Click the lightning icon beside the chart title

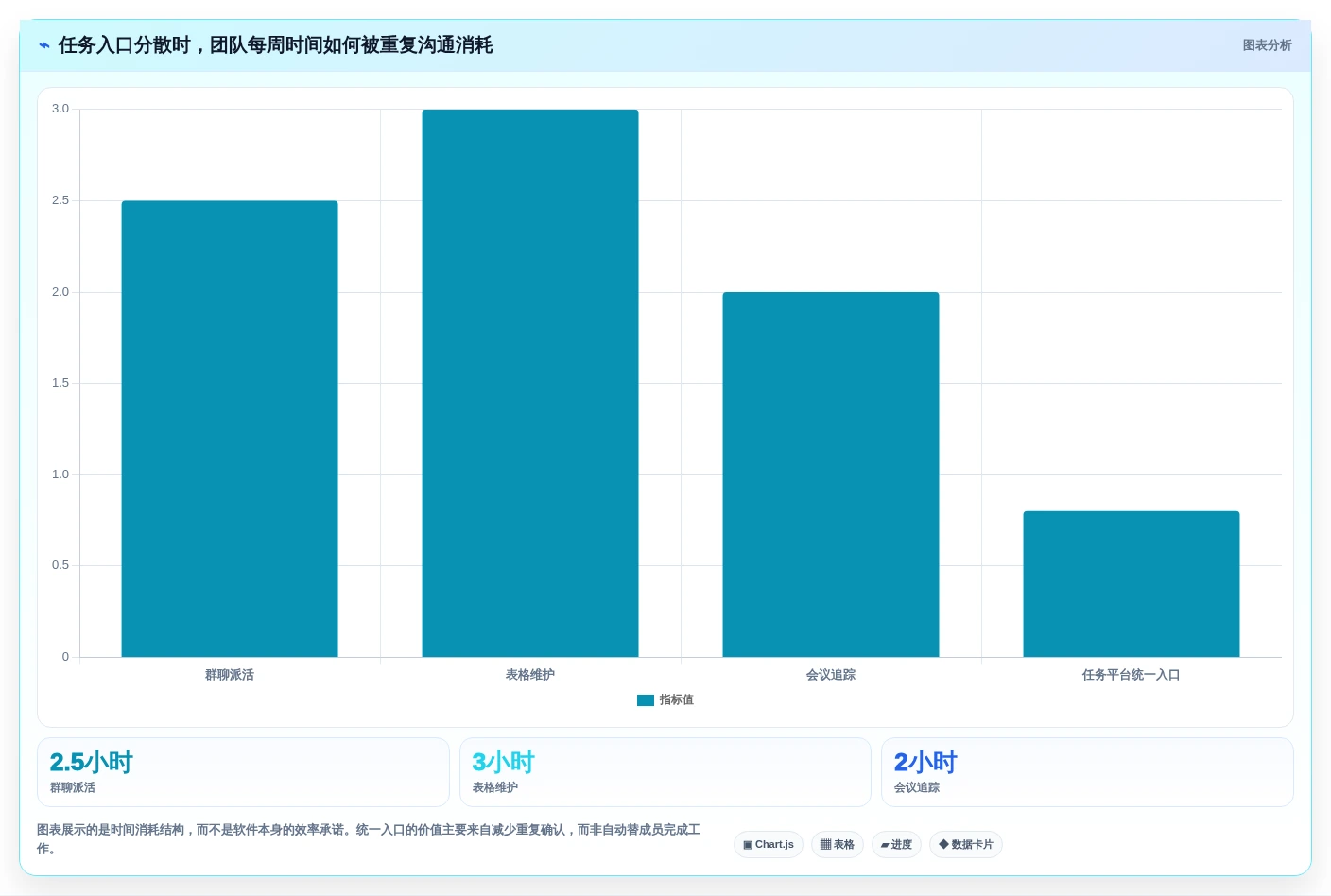(44, 45)
